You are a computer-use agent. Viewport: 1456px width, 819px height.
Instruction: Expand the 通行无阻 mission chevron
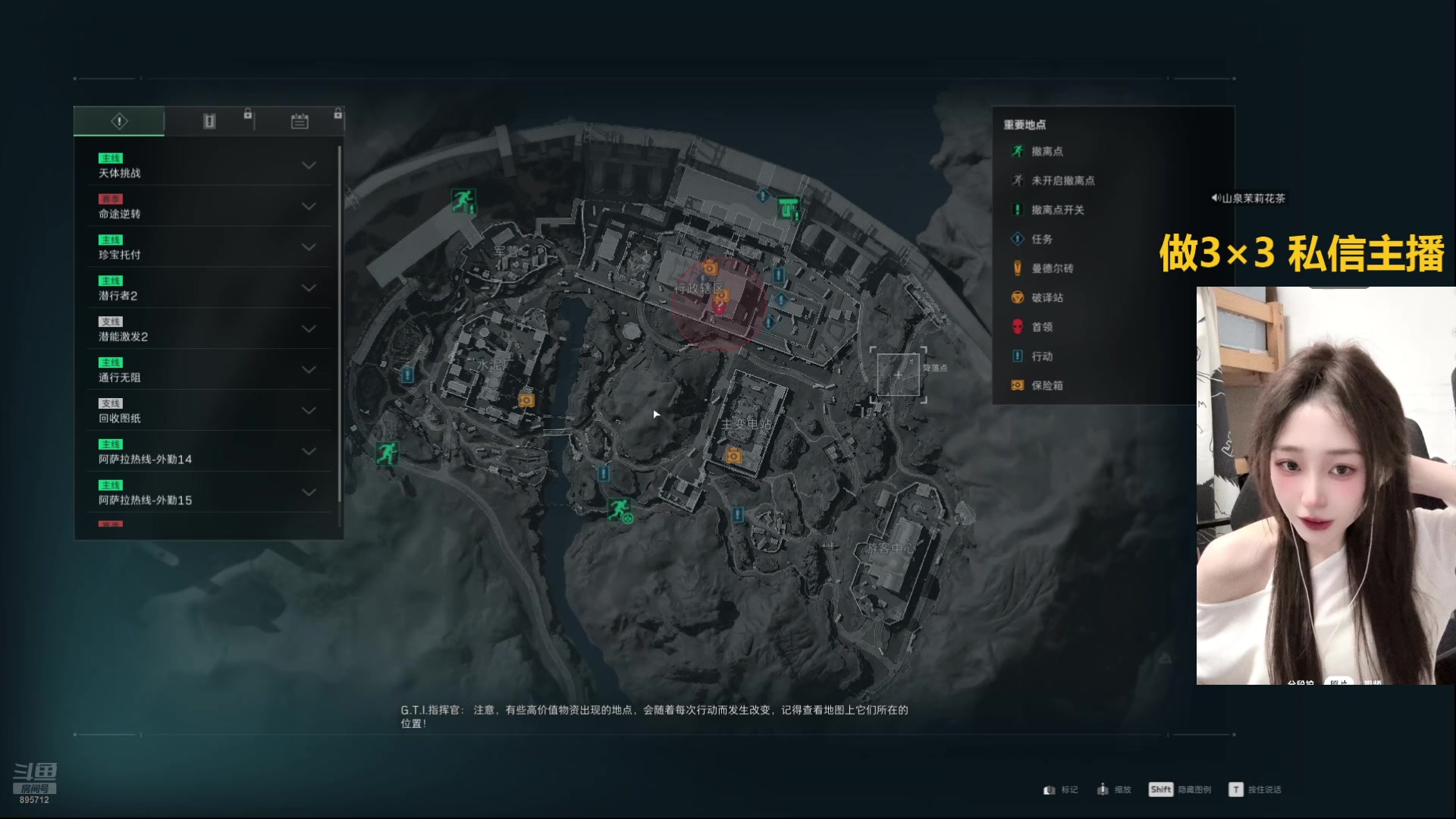click(x=309, y=370)
